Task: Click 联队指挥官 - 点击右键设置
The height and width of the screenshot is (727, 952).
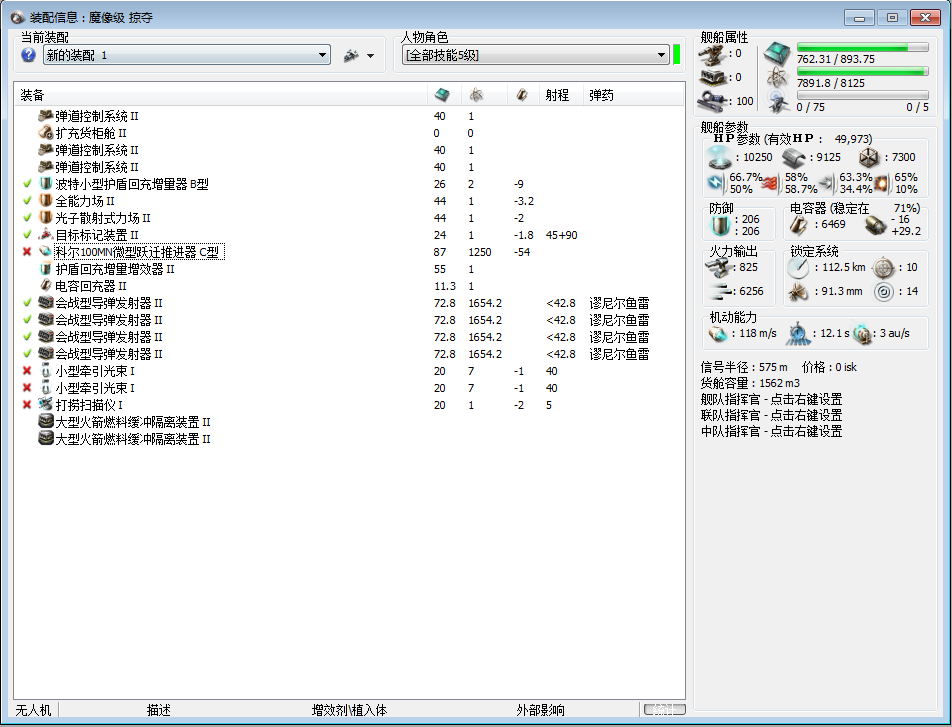Action: pos(771,415)
